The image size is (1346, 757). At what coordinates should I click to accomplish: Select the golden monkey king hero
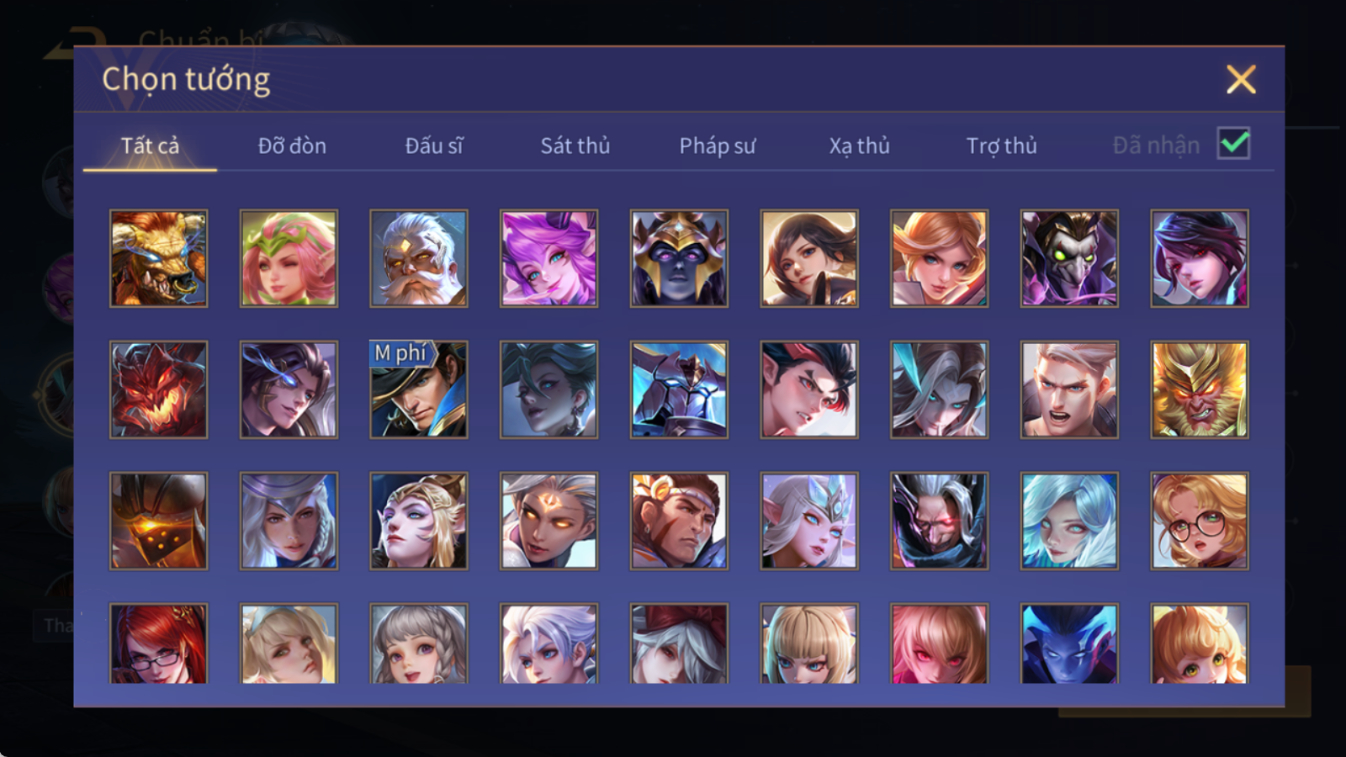[x=1200, y=389]
